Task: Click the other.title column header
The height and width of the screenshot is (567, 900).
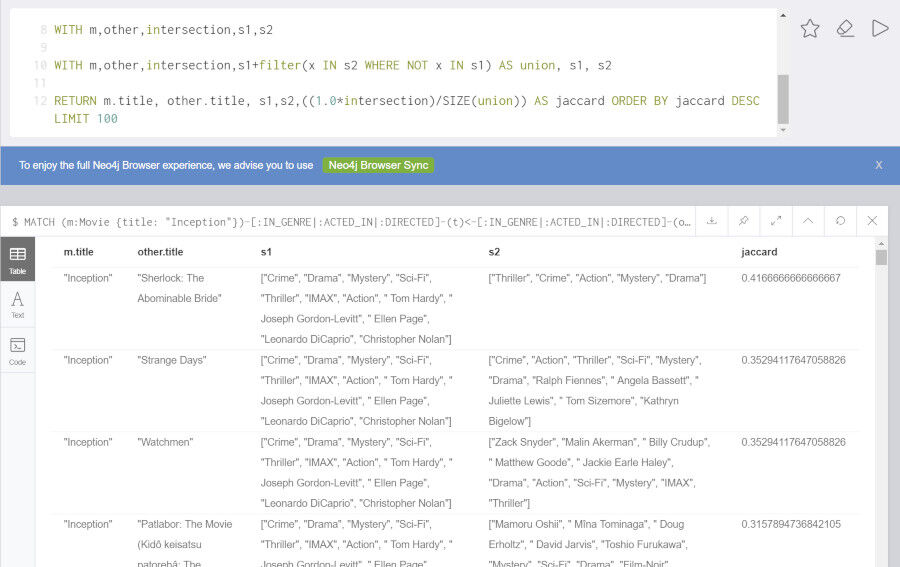Action: point(160,252)
